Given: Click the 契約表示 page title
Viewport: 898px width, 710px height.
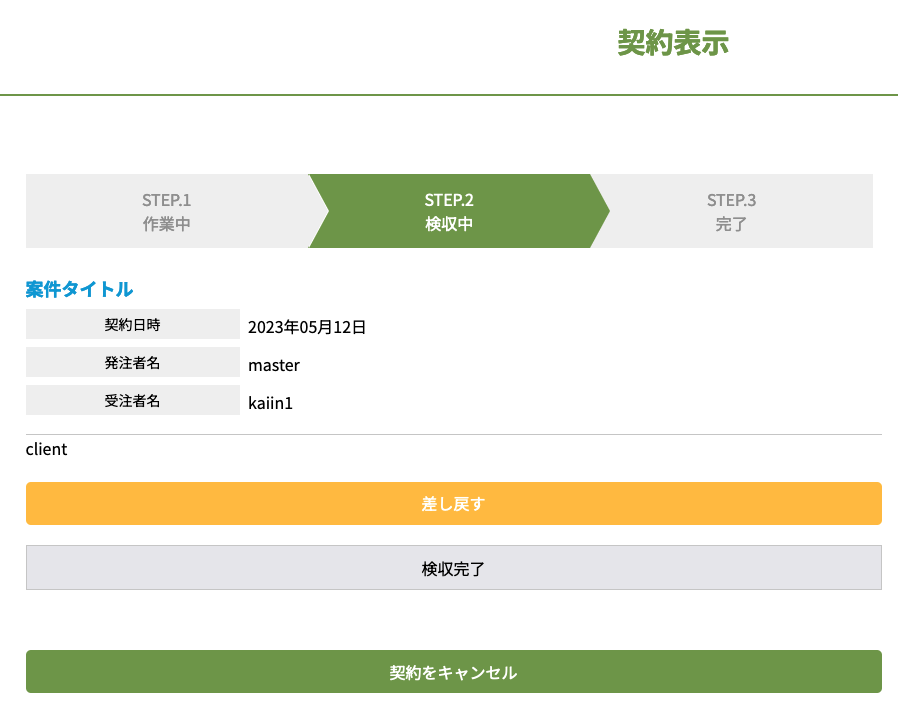Looking at the screenshot, I should tap(672, 43).
